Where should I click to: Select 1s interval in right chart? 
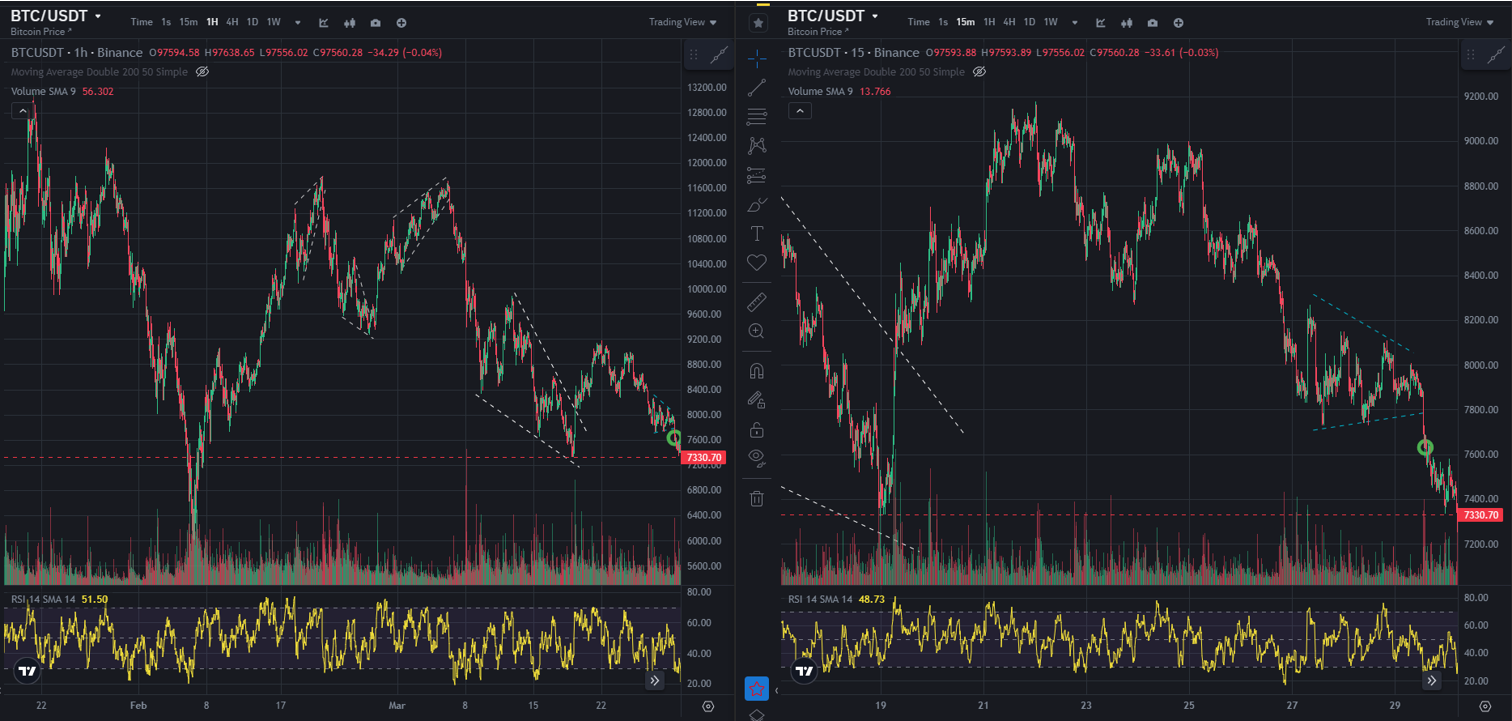pos(942,22)
